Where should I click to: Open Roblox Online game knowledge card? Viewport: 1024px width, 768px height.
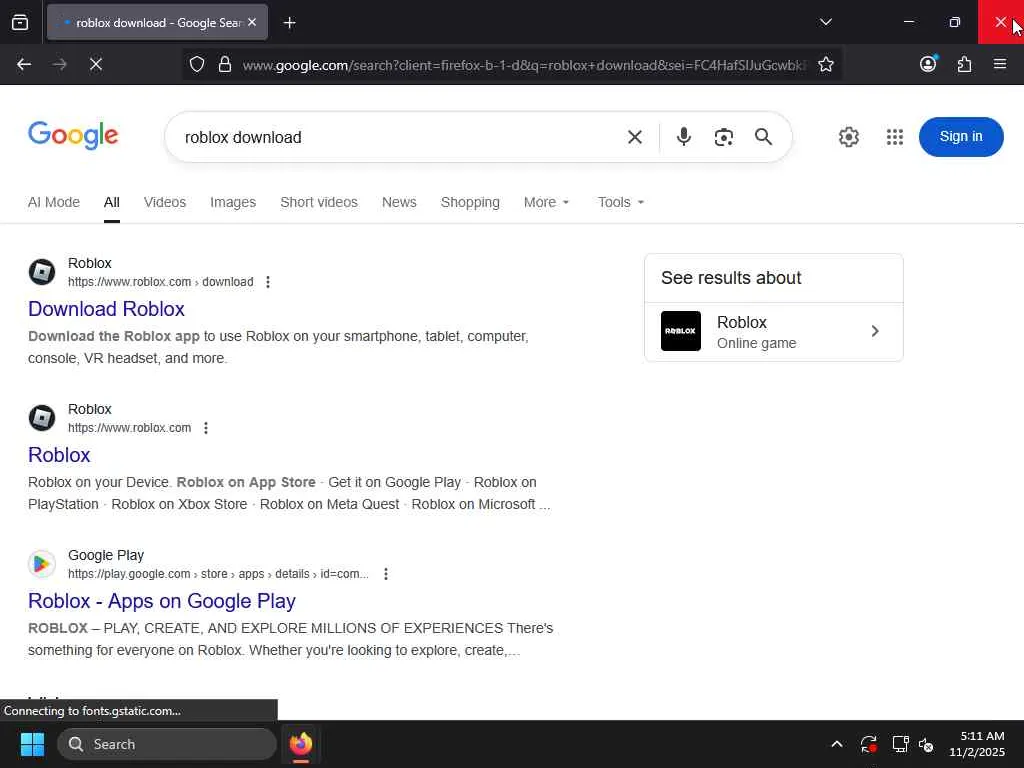pyautogui.click(x=774, y=332)
